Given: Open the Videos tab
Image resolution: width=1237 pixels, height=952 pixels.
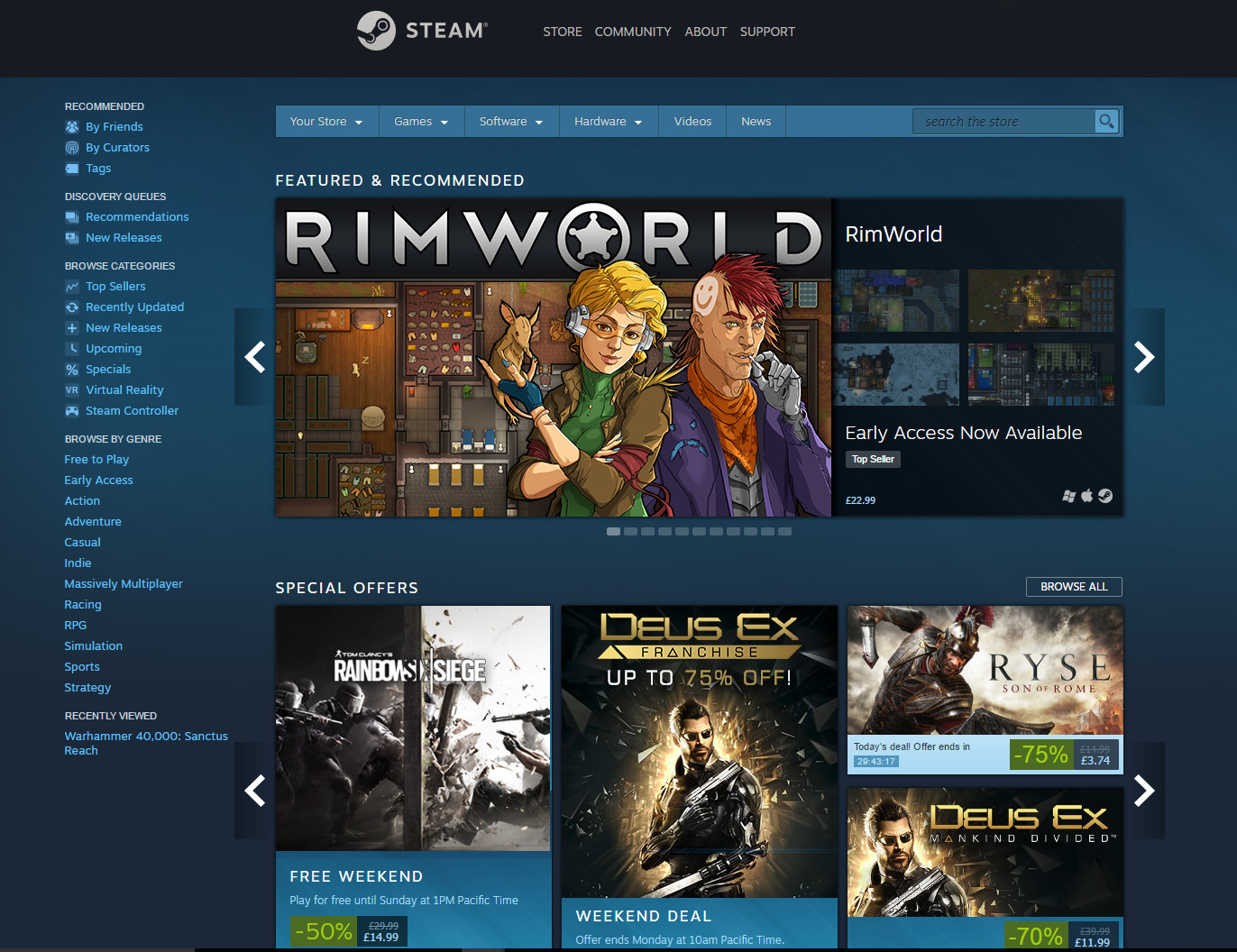Looking at the screenshot, I should [x=692, y=122].
